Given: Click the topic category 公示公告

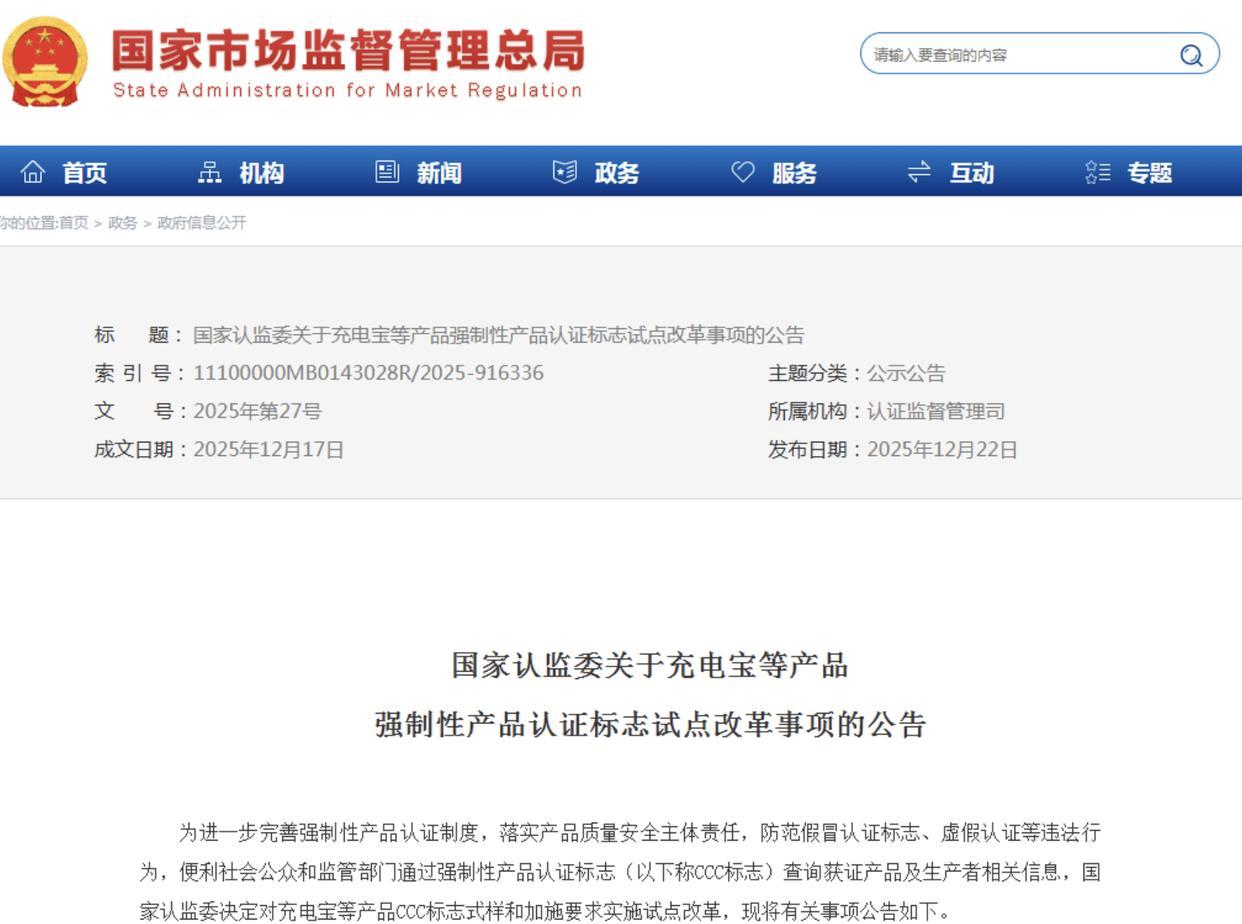Looking at the screenshot, I should 906,373.
